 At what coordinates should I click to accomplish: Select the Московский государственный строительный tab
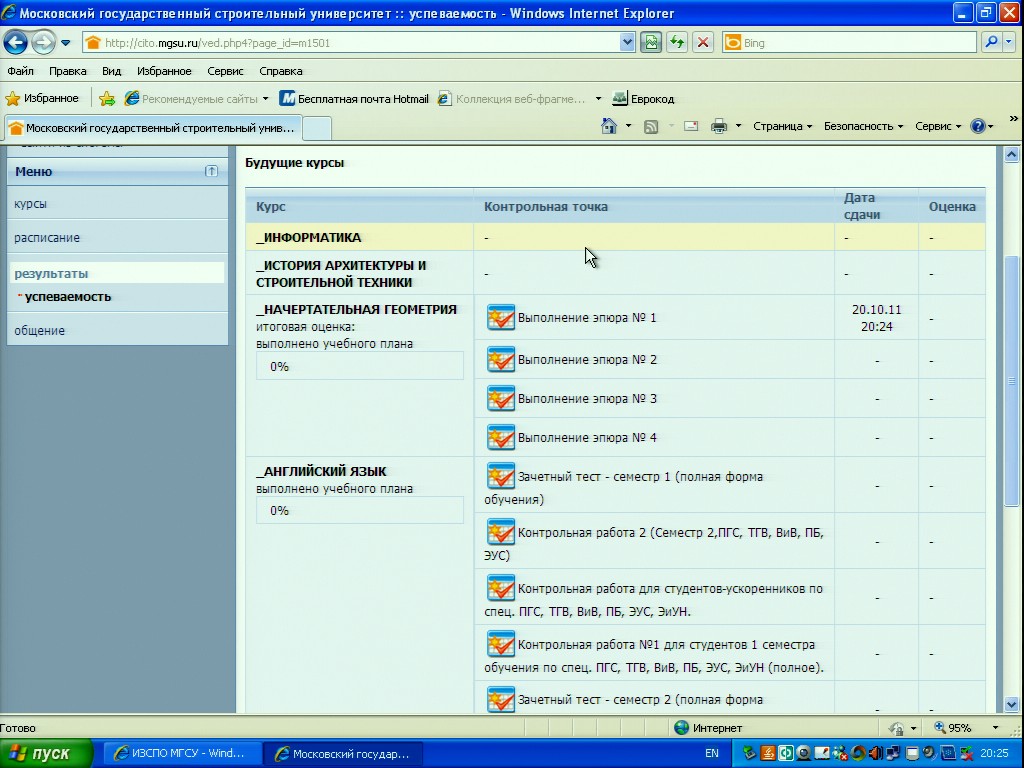click(x=153, y=128)
